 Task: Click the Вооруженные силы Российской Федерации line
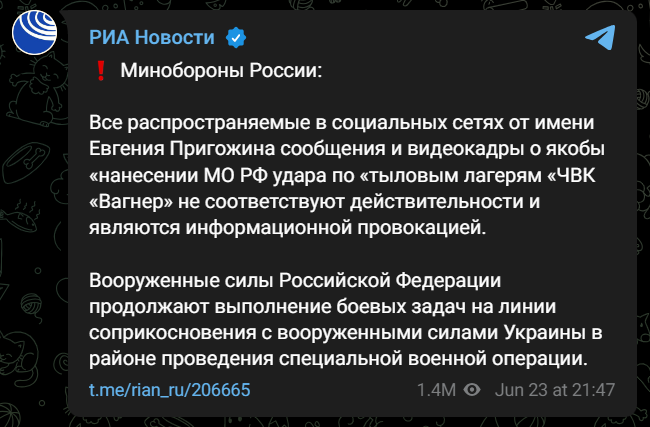tap(295, 281)
